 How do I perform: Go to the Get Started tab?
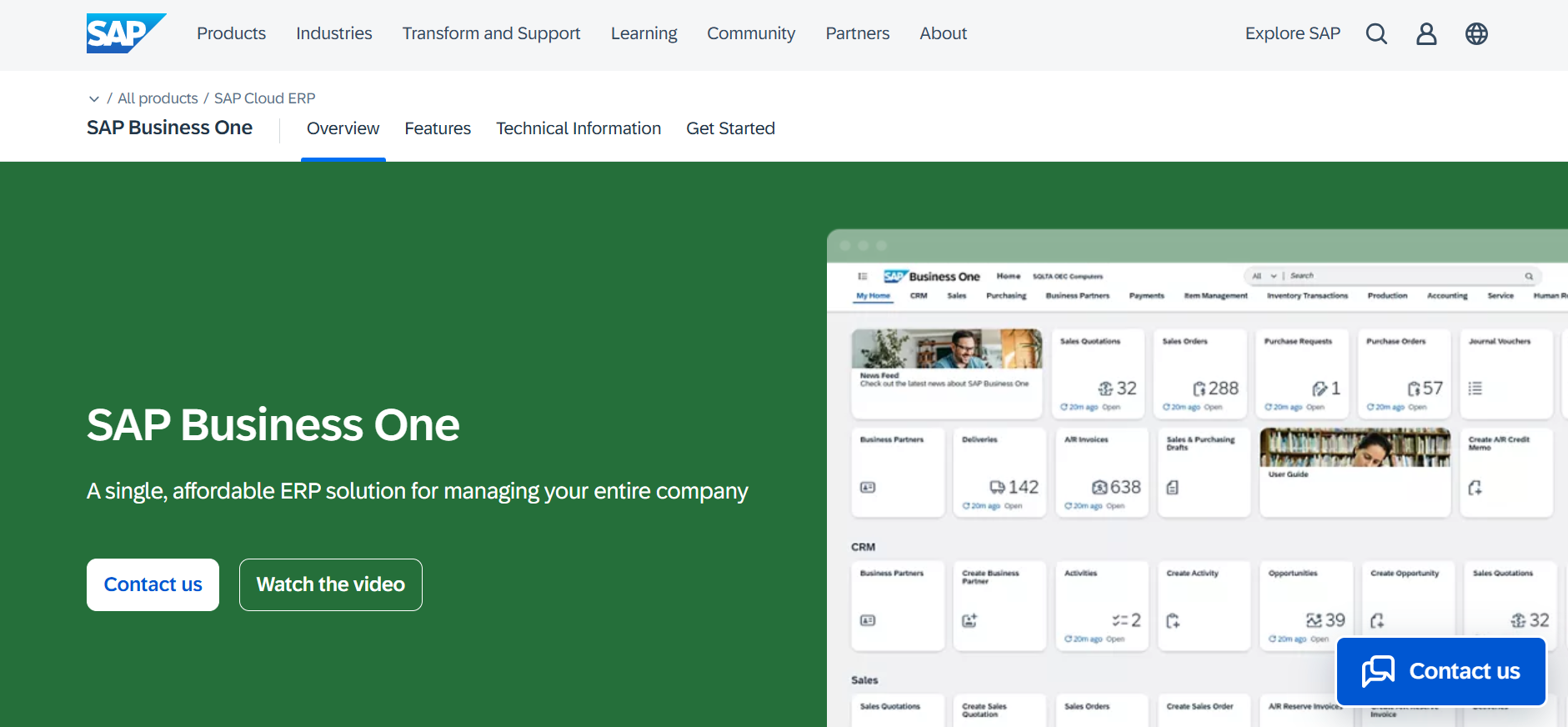[730, 128]
